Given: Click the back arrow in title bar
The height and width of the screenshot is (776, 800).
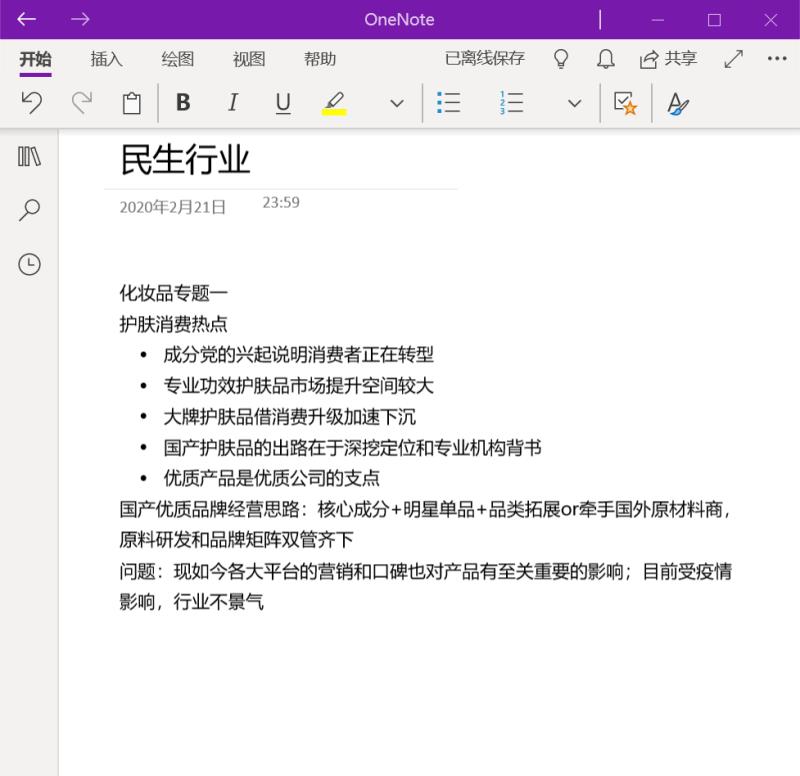Looking at the screenshot, I should click(x=27, y=19).
